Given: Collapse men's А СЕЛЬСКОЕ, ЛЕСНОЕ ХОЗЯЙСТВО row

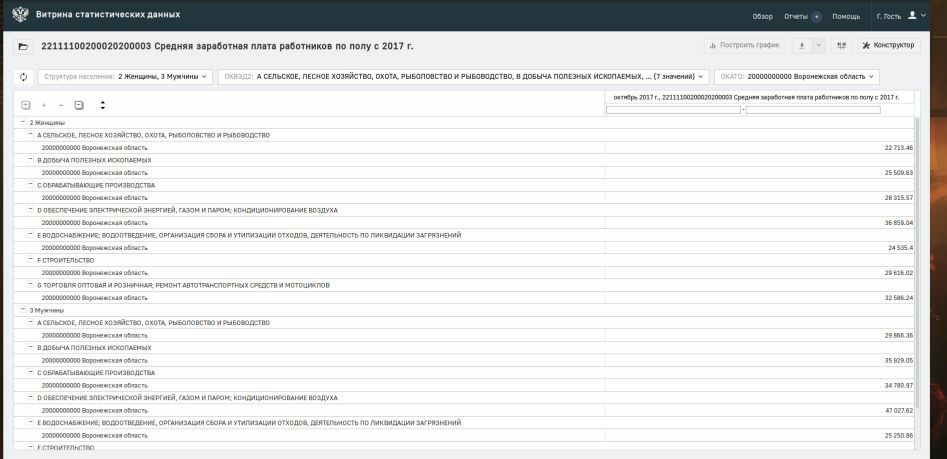Looking at the screenshot, I should point(31,323).
